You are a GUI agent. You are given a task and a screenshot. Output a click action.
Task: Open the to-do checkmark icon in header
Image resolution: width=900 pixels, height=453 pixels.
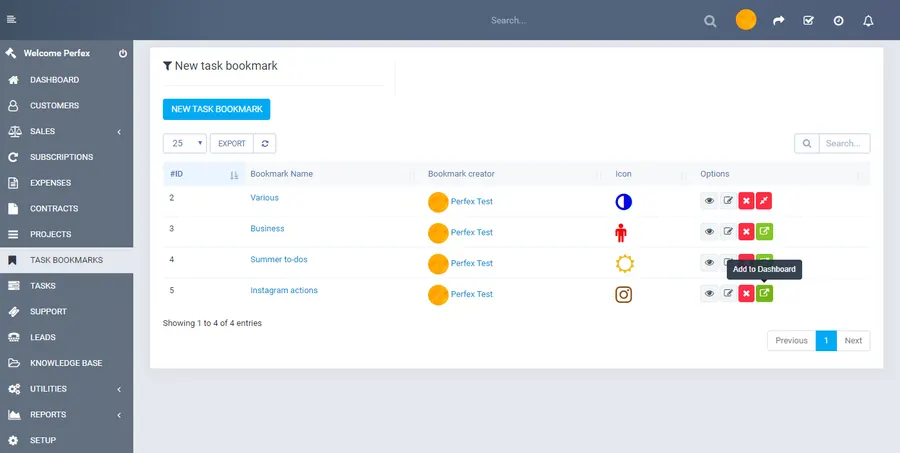[x=808, y=21]
